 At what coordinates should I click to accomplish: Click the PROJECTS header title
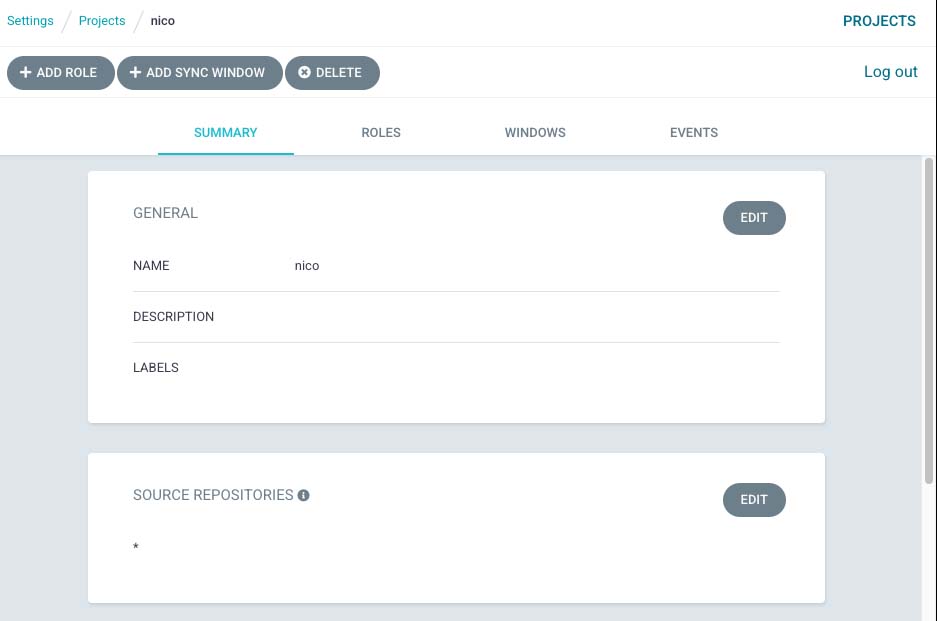point(879,21)
